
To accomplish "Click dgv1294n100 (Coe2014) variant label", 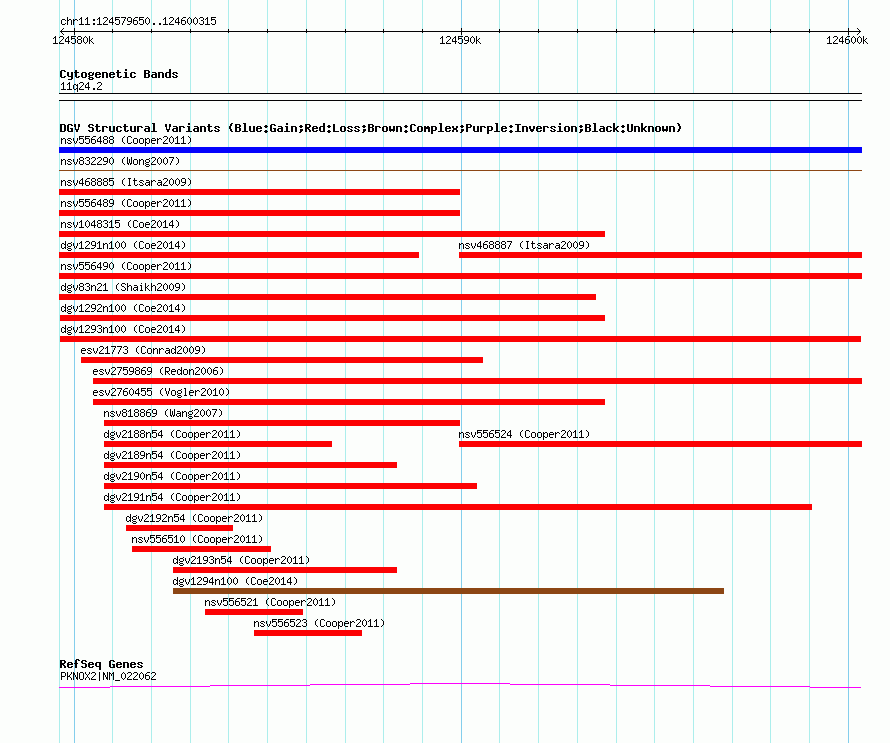I will click(x=235, y=581).
